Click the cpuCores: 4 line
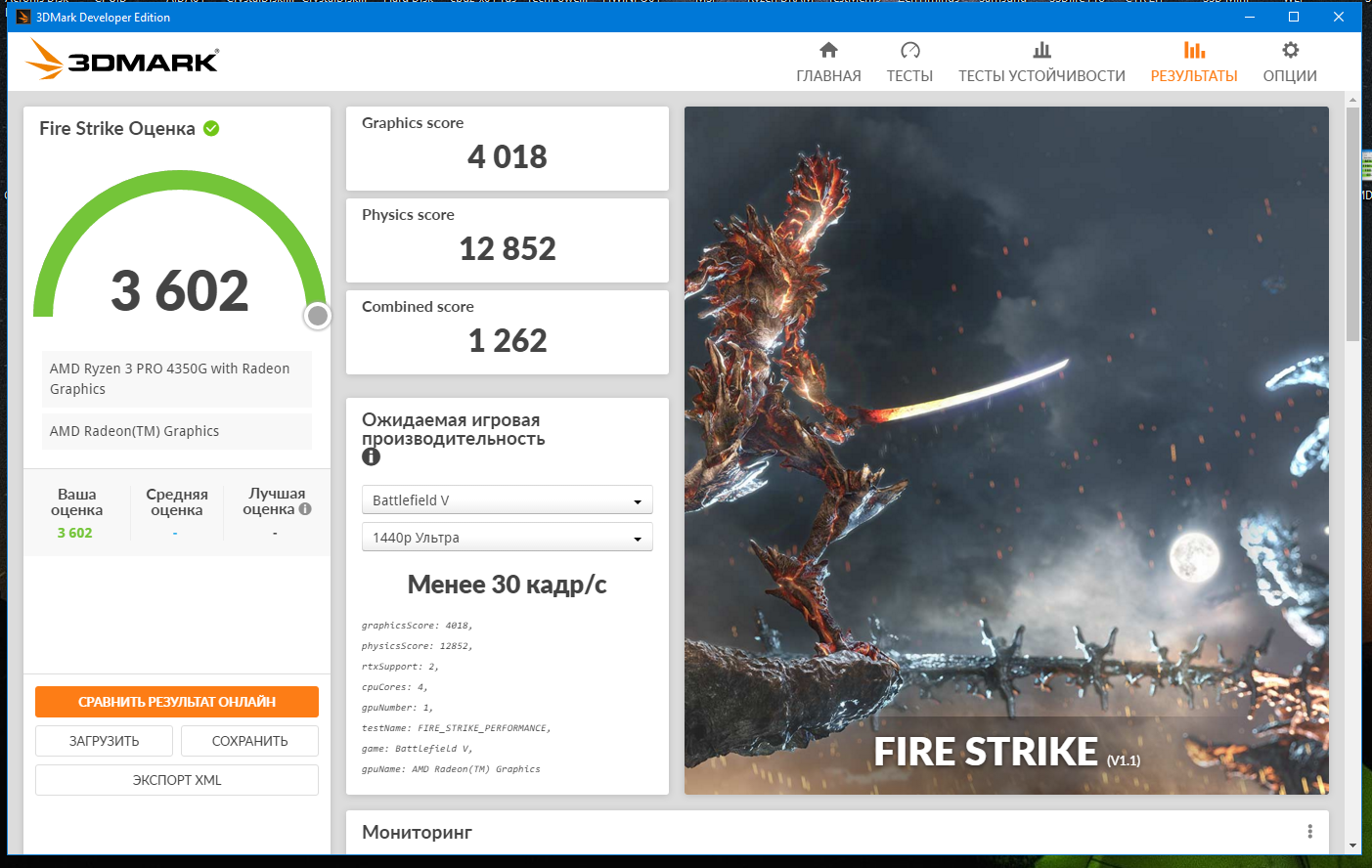The image size is (1372, 868). 395,687
